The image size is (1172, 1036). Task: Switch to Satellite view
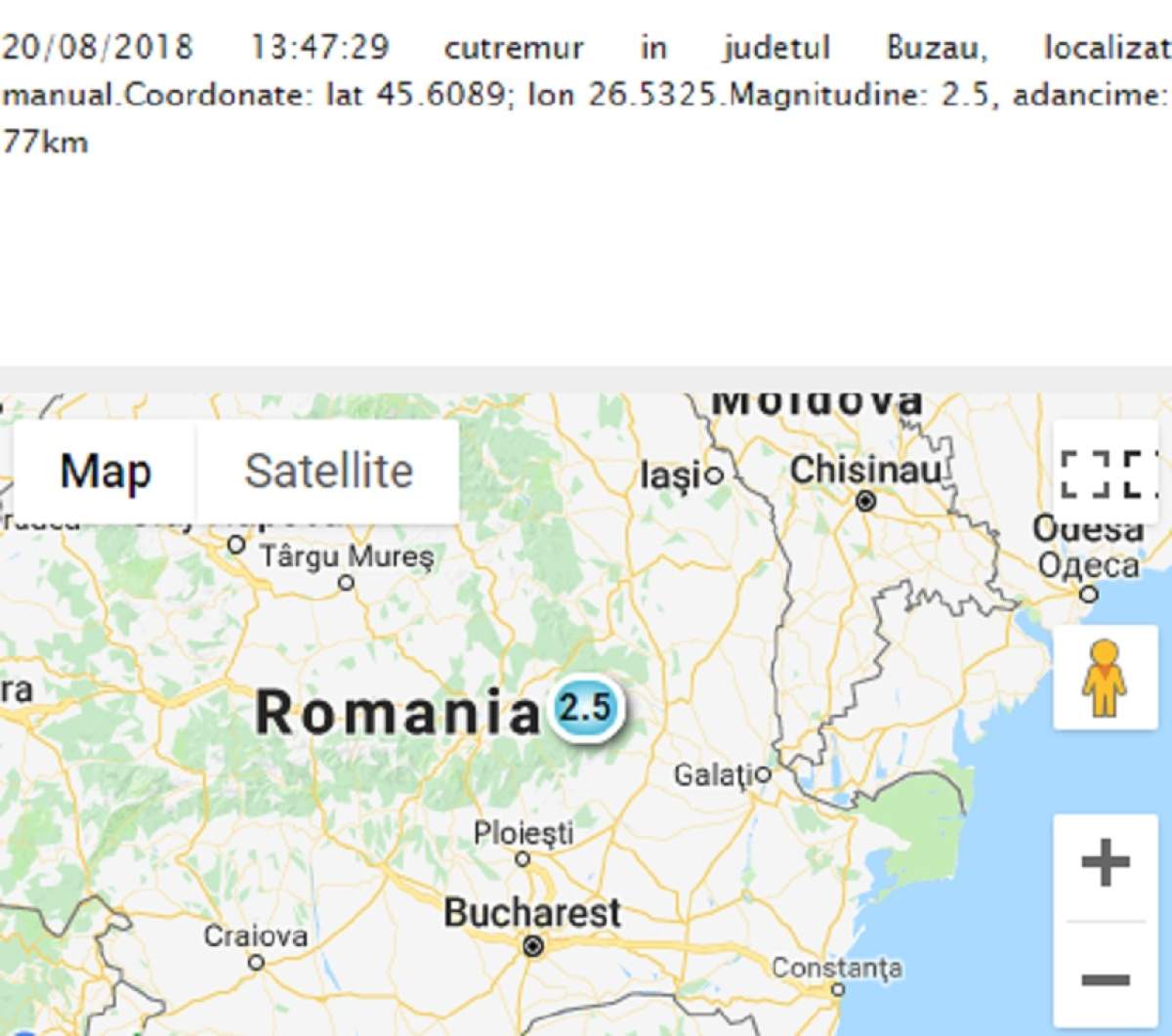[x=328, y=472]
